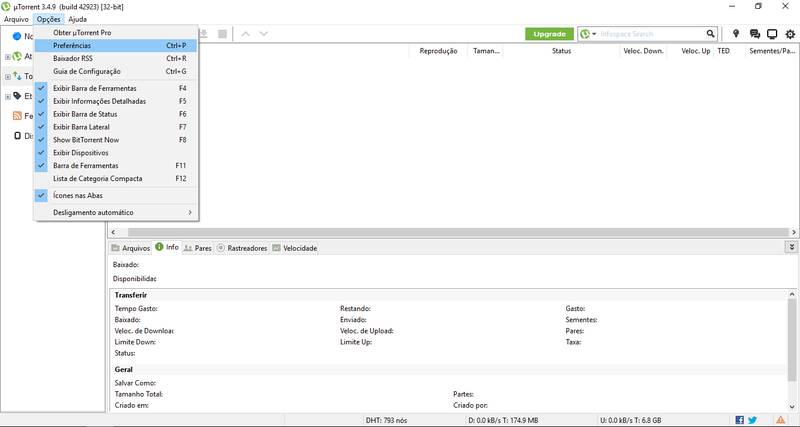
Task: Click torrent list horizontal scrollbar right arrow
Action: pos(794,232)
